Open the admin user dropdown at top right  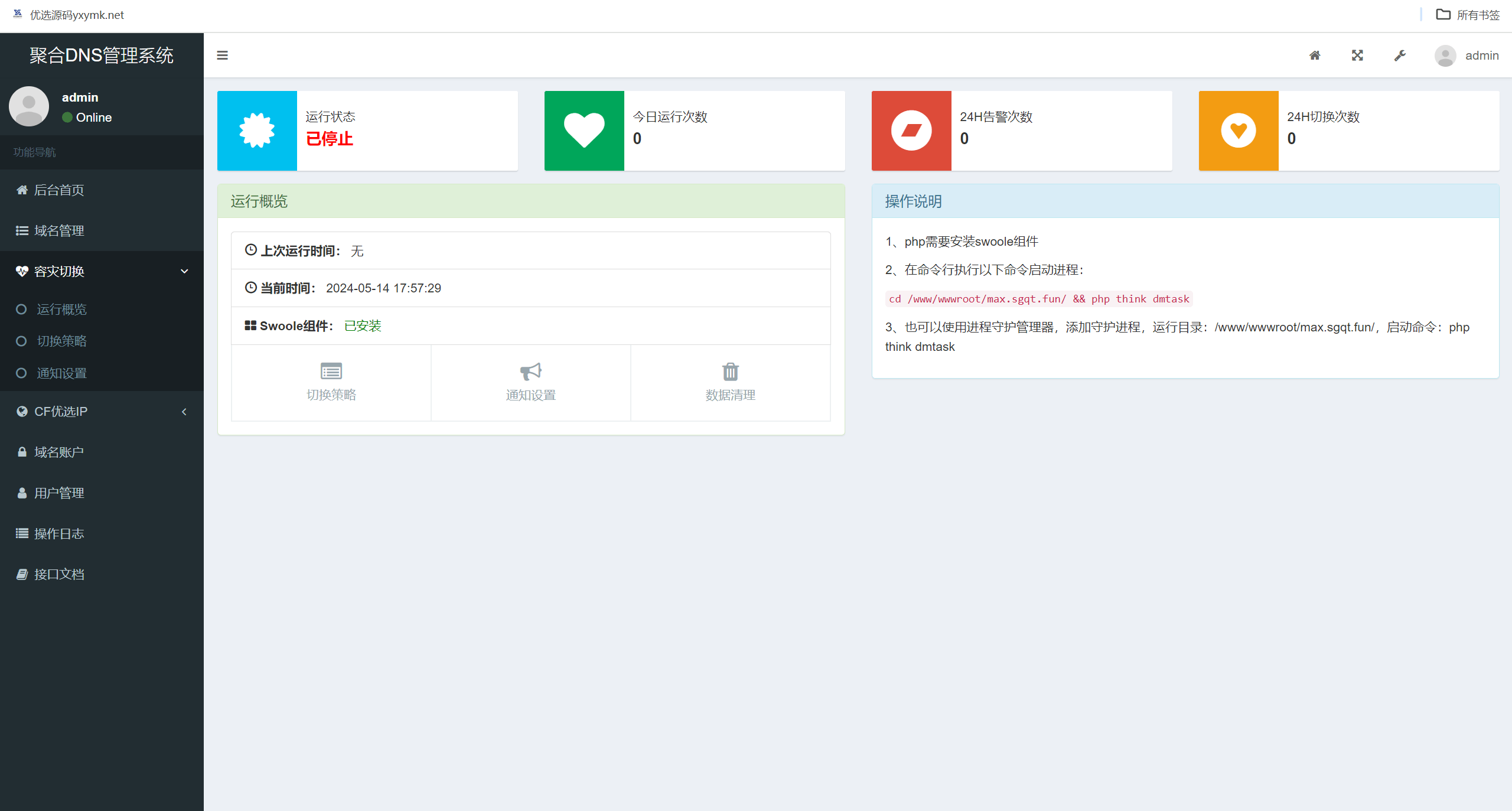tap(1467, 56)
